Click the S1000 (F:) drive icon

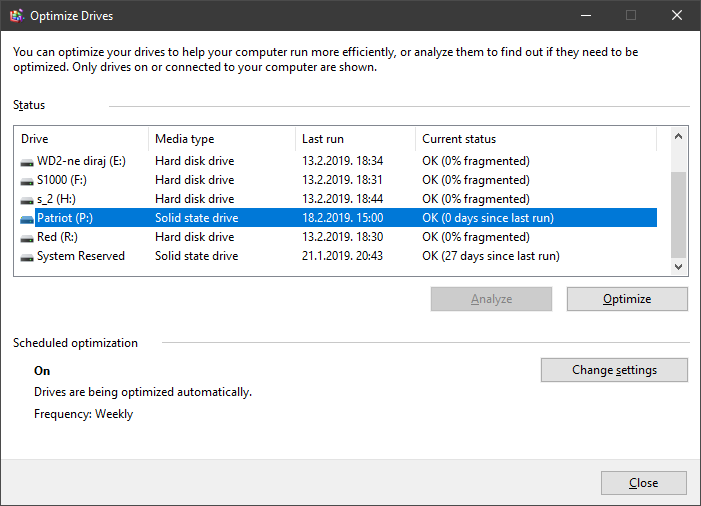(27, 181)
